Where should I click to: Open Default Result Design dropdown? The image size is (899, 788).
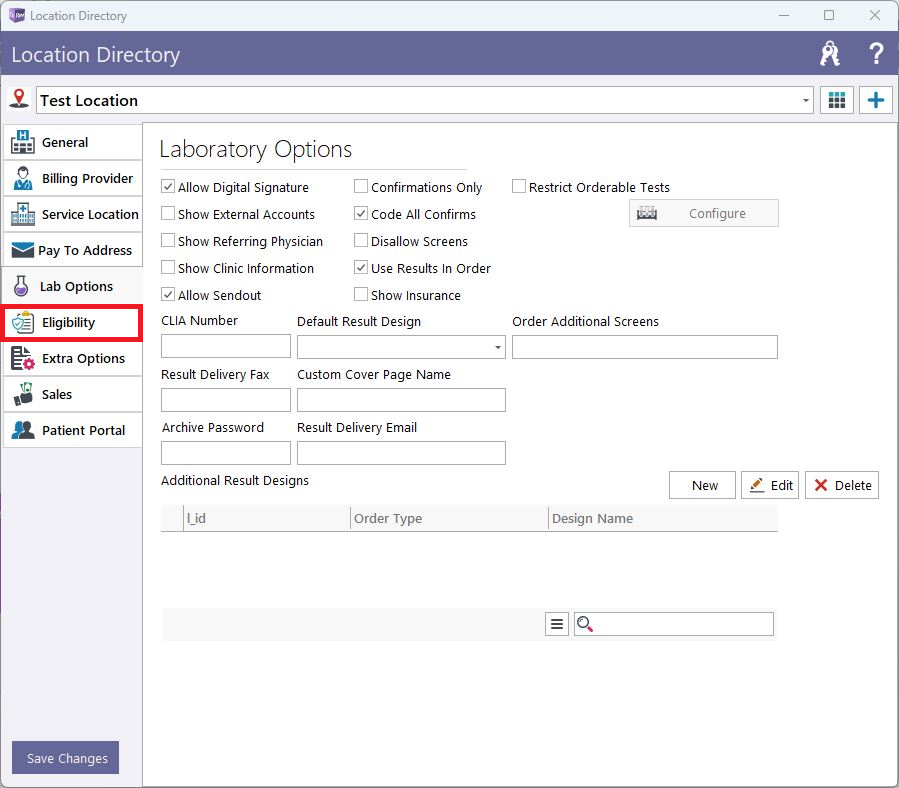(497, 347)
